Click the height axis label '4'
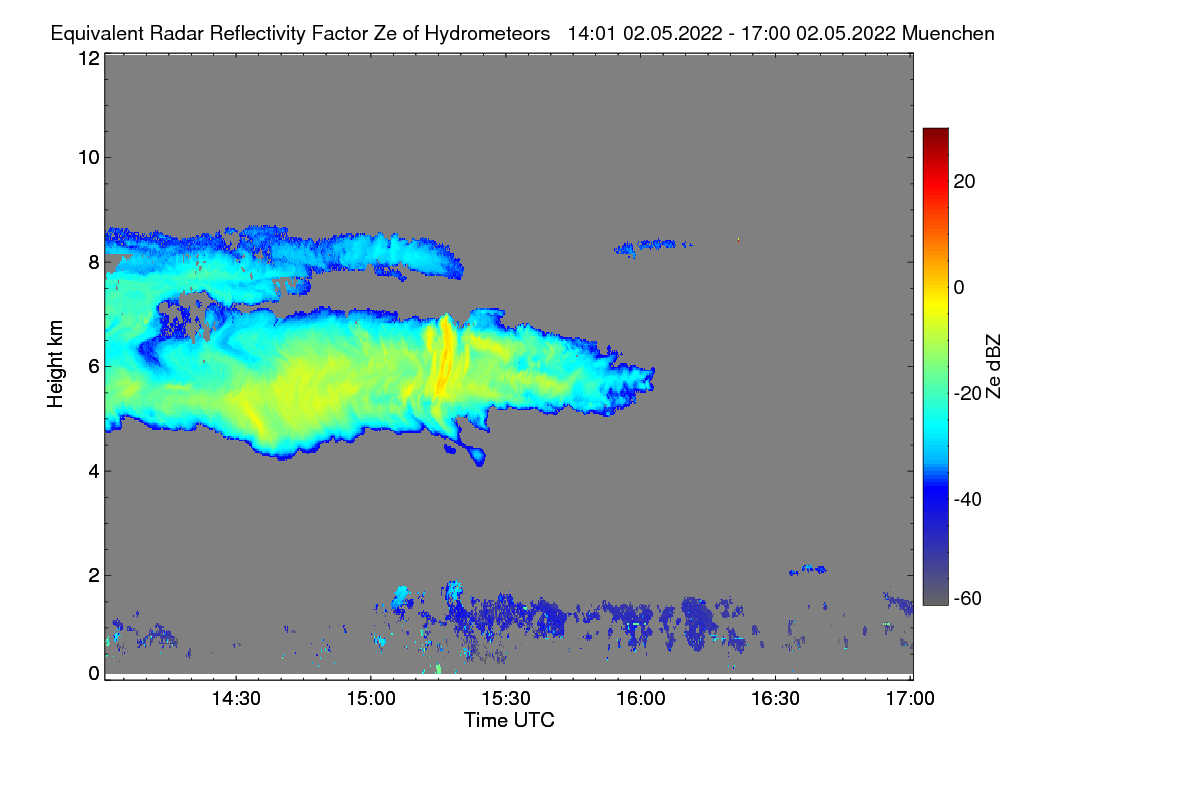Viewport: 1200px width, 800px height. 94,471
